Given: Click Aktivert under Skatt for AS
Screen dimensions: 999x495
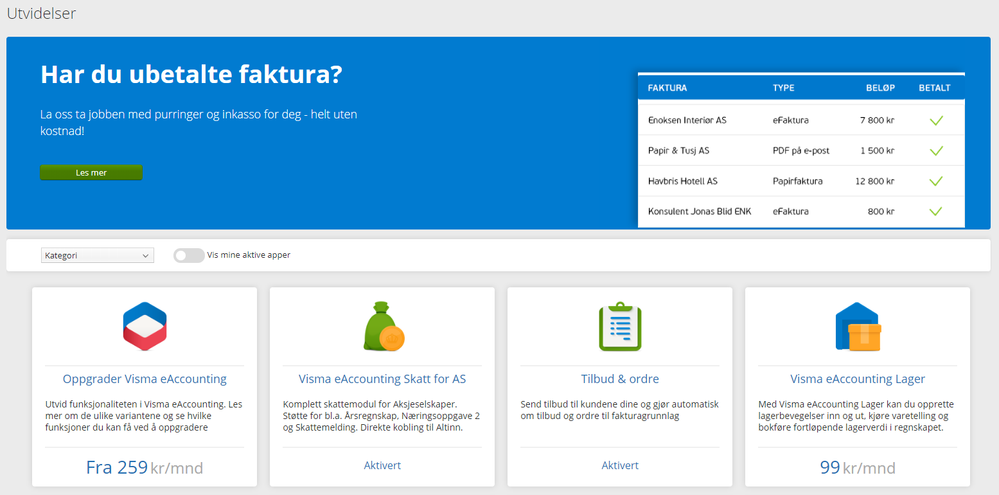Looking at the screenshot, I should (382, 466).
